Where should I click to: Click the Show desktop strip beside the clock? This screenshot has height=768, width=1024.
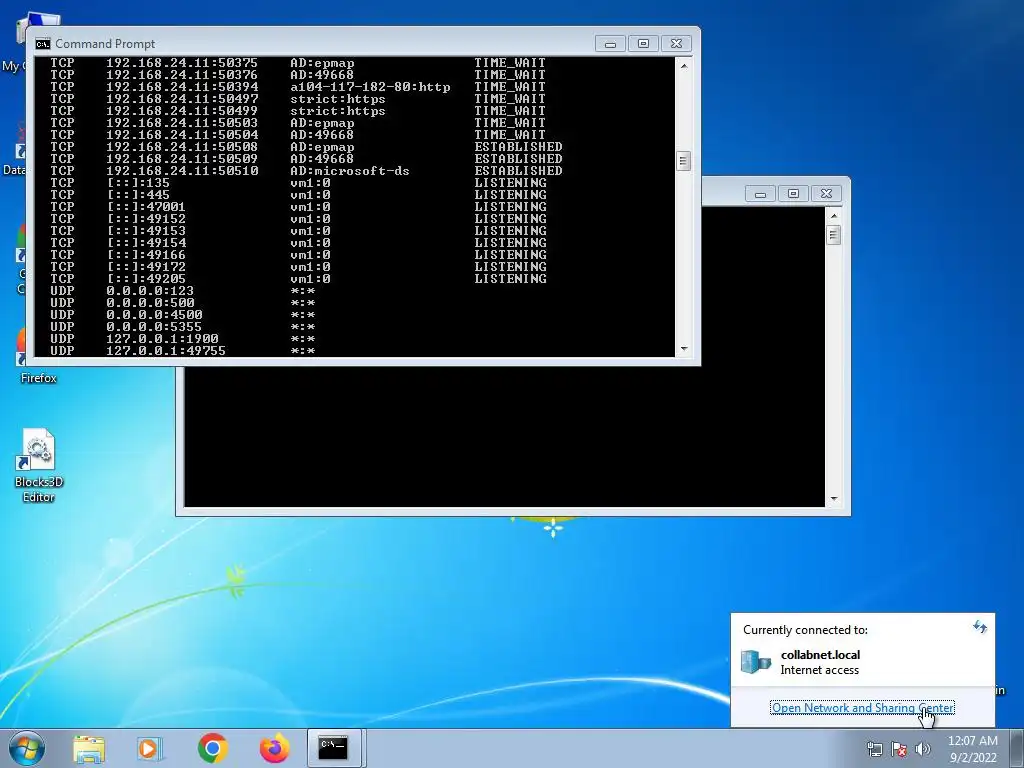[x=1017, y=748]
